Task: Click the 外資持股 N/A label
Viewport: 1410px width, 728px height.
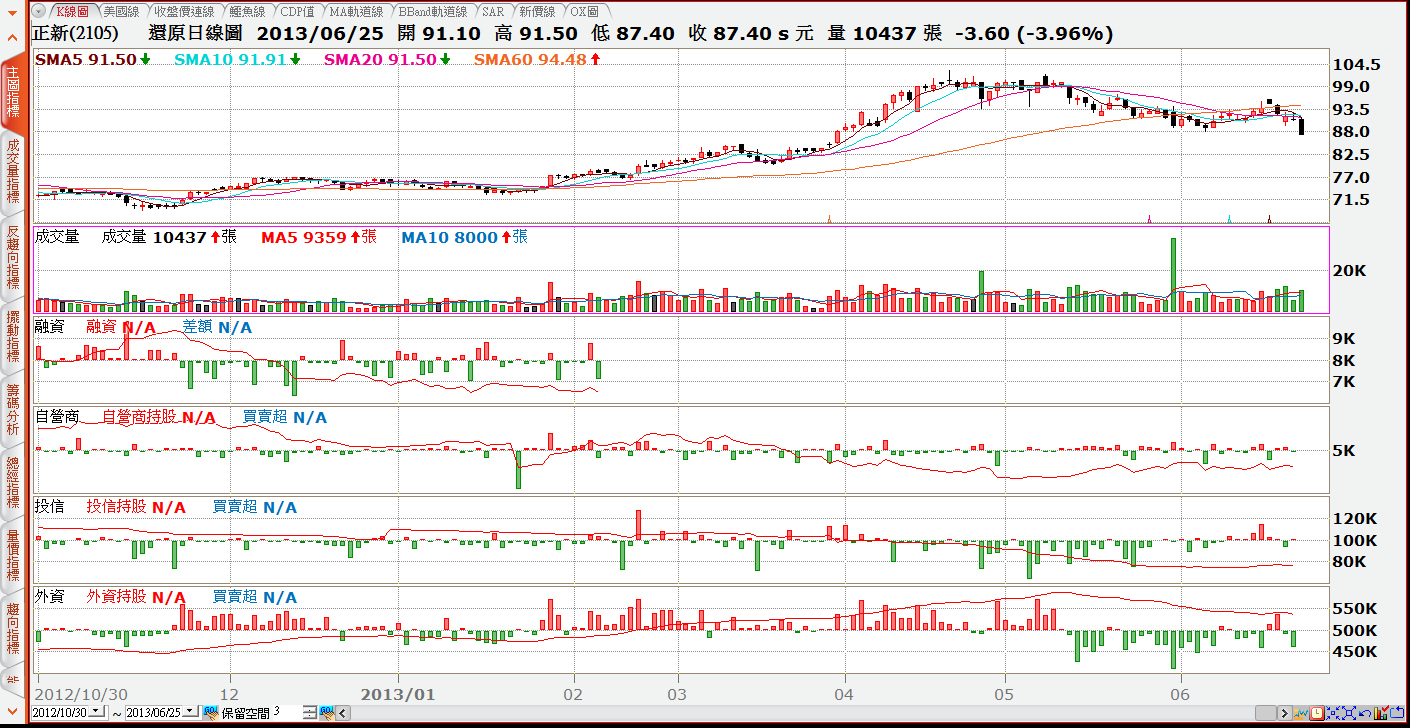Action: [136, 597]
